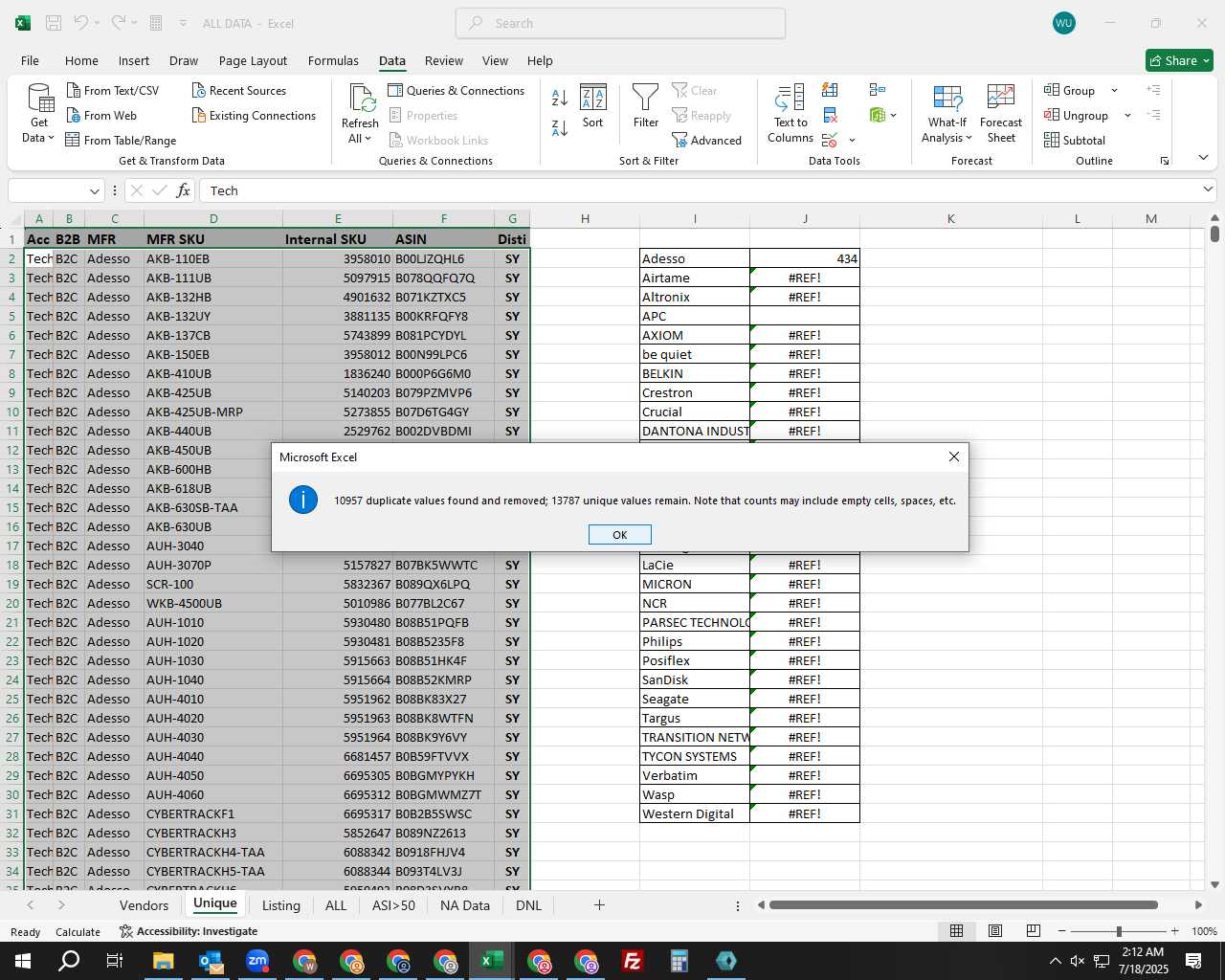This screenshot has height=980, width=1225.
Task: Click the Insert Function fx icon
Action: tap(183, 190)
